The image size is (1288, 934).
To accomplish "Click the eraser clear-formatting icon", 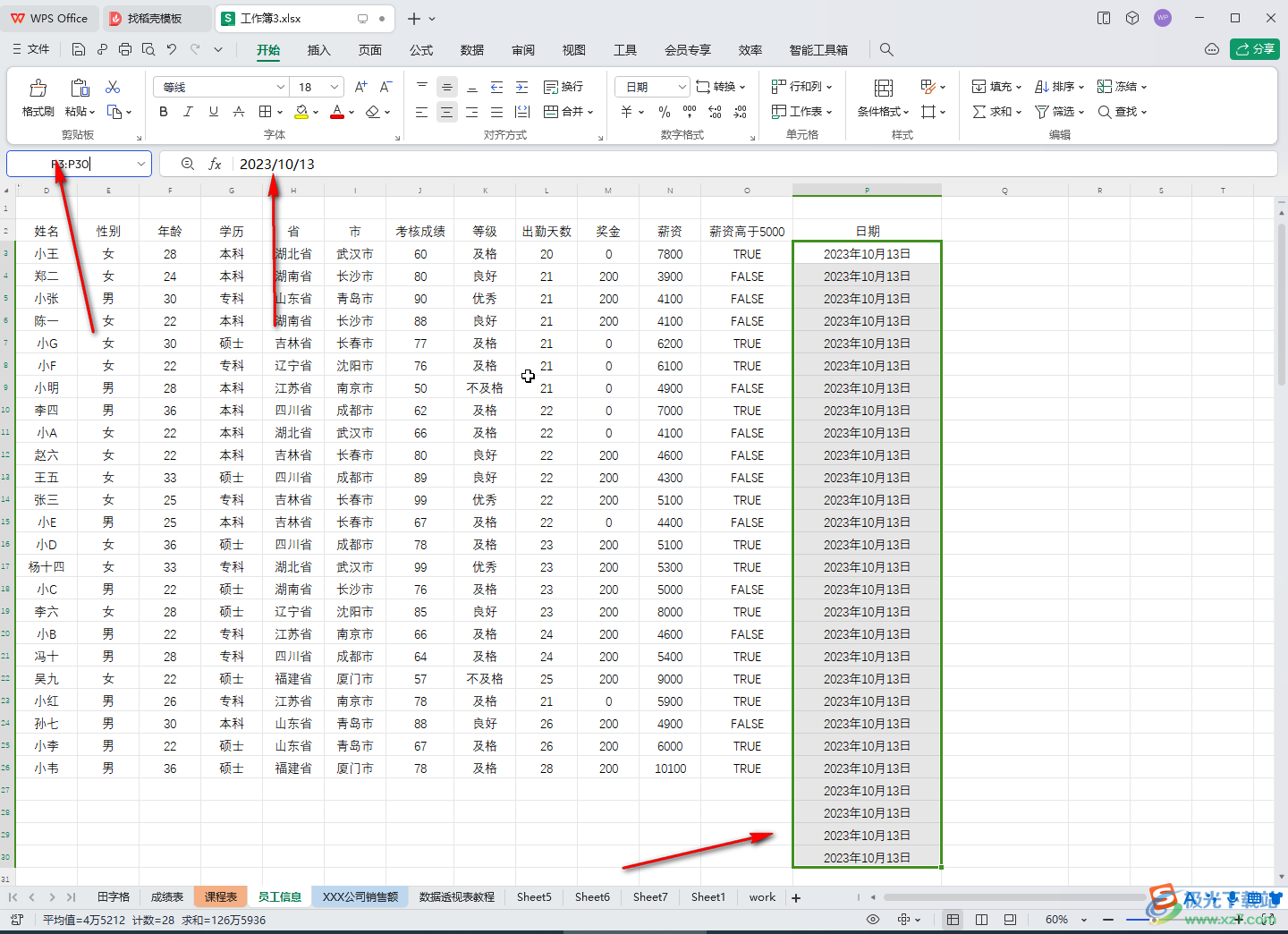I will point(373,112).
